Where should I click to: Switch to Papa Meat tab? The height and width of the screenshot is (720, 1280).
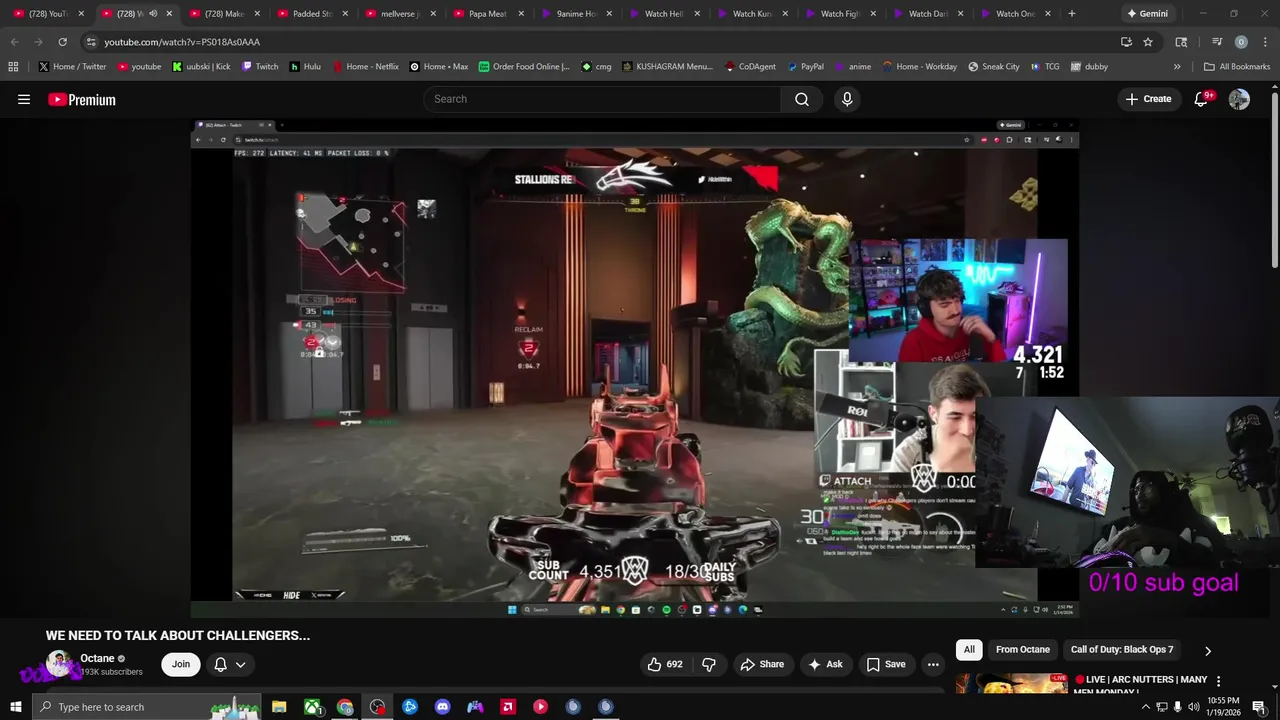pos(489,14)
